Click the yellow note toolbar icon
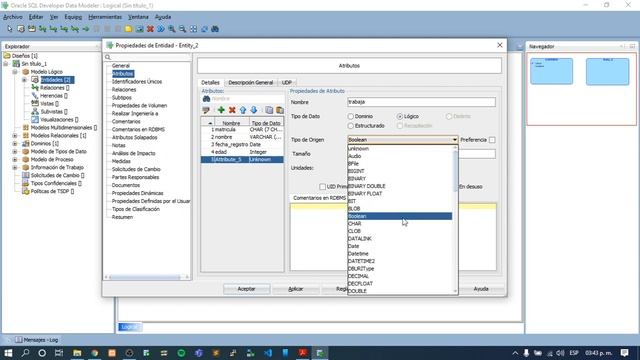Screen dimensions: 640x360 (x=129, y=29)
